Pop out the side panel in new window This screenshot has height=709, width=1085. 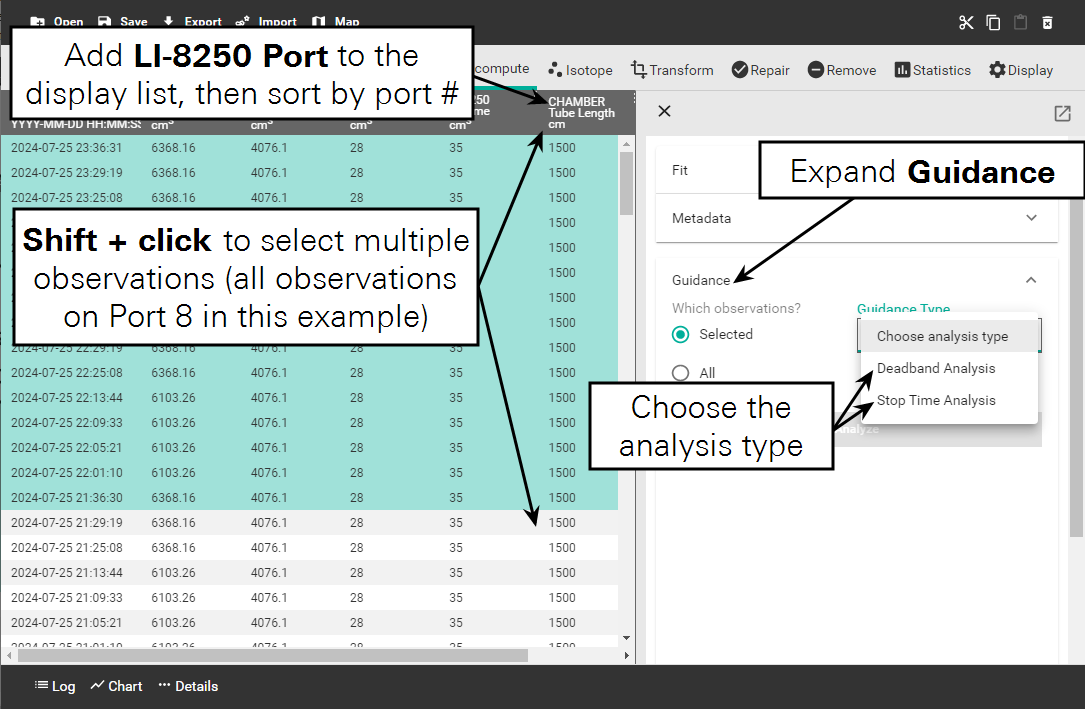[x=1062, y=113]
